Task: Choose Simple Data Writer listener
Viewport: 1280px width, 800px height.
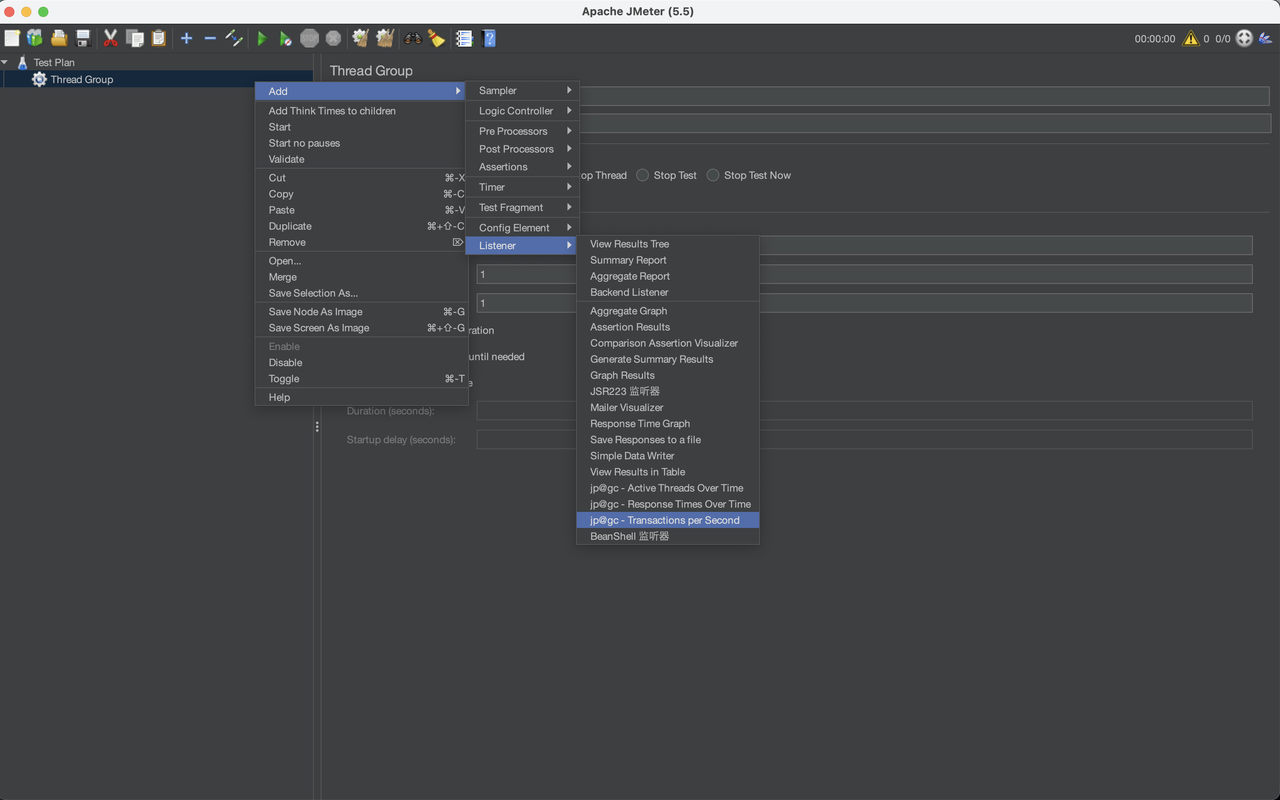Action: click(668, 456)
